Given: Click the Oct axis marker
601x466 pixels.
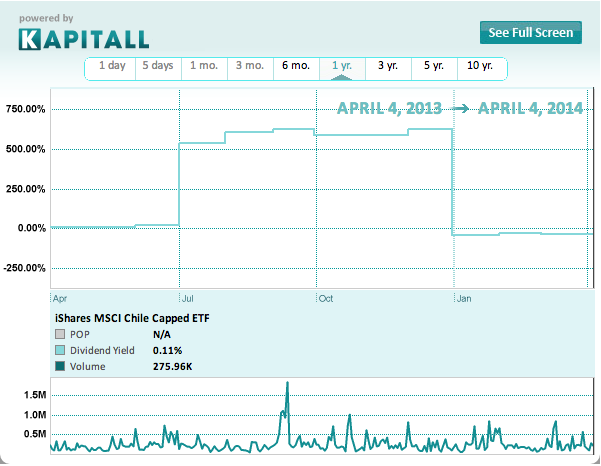Looking at the screenshot, I should (x=326, y=299).
